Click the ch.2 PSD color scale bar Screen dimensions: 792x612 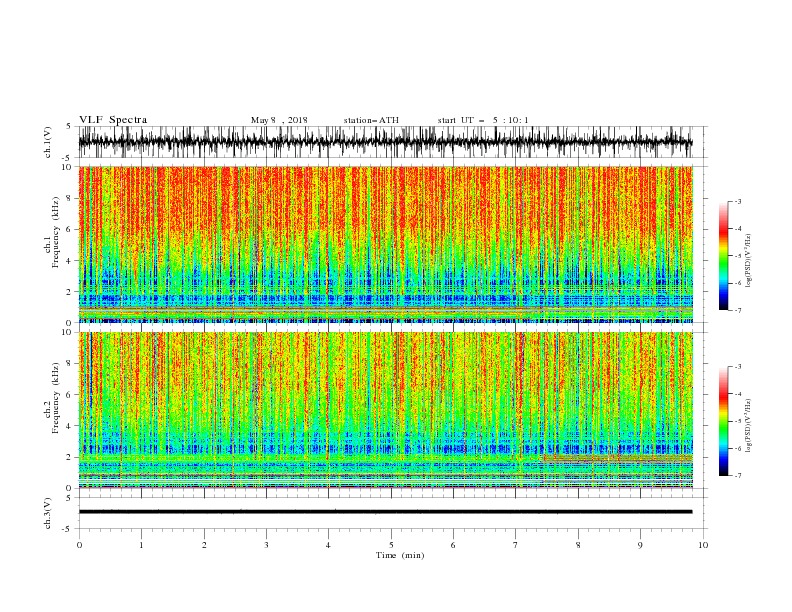tap(723, 421)
